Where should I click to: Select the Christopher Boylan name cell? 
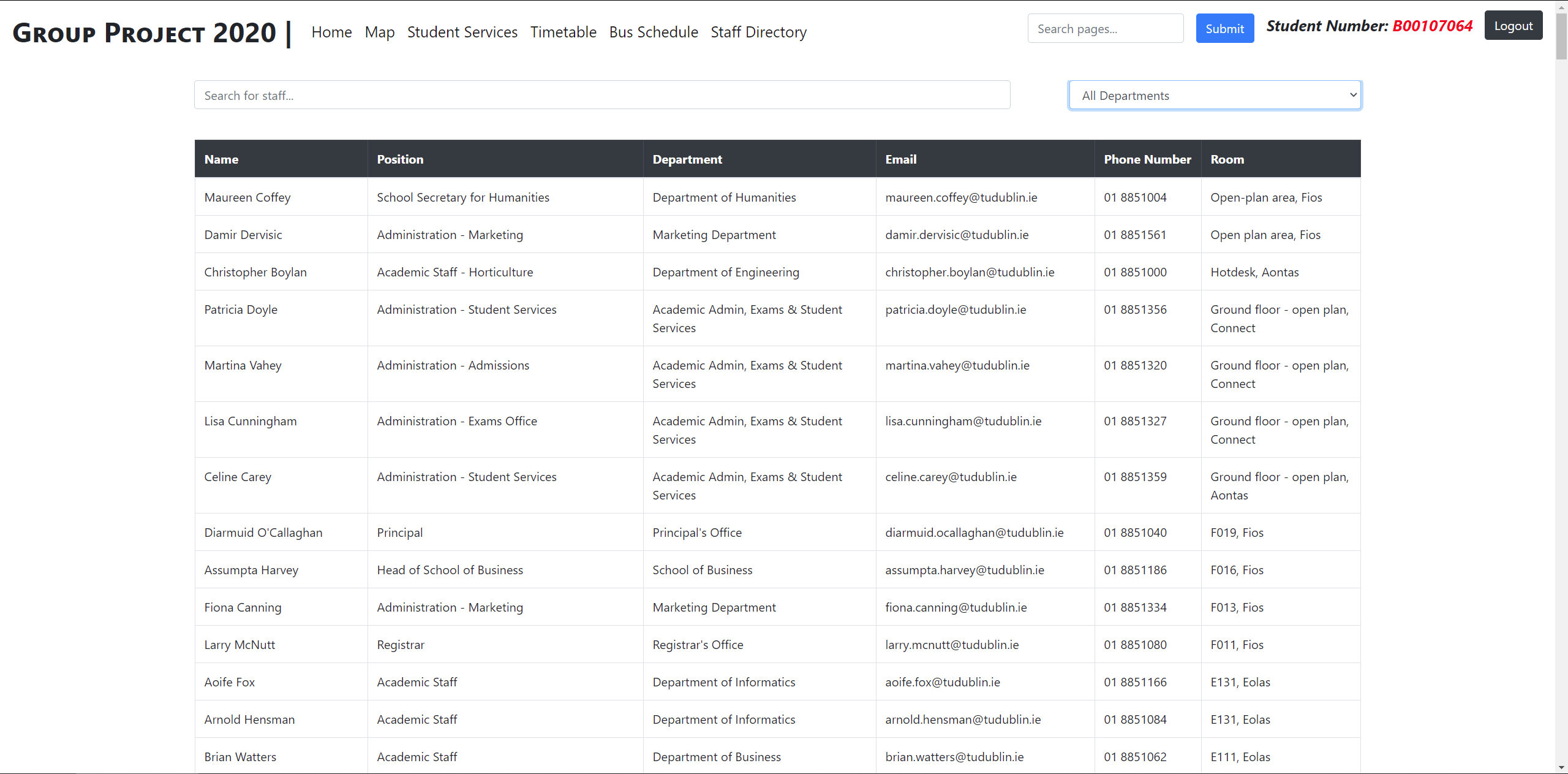[x=281, y=271]
